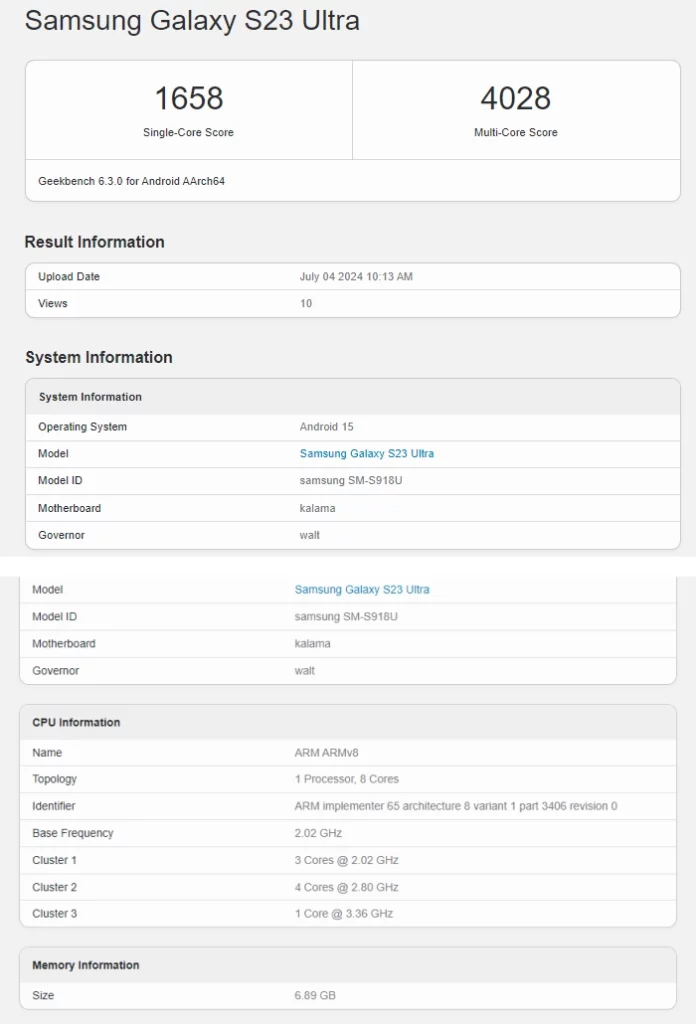Click the Base Frequency label

72,833
